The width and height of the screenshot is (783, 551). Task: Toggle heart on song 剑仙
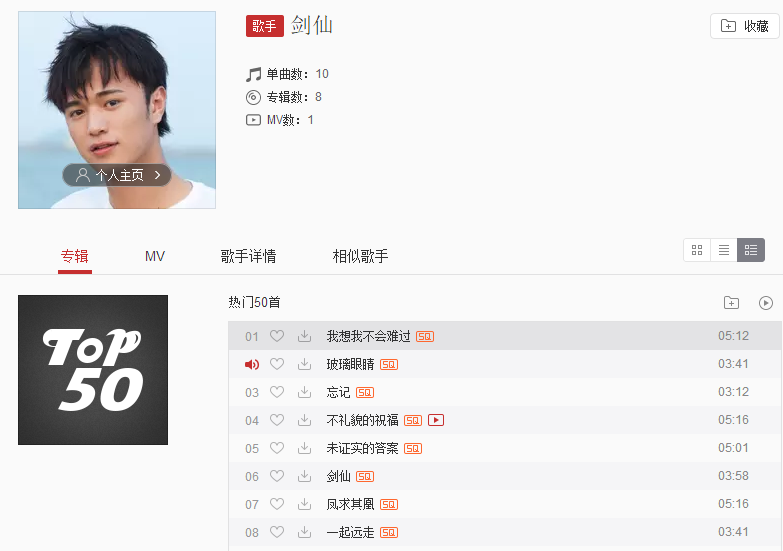(277, 476)
